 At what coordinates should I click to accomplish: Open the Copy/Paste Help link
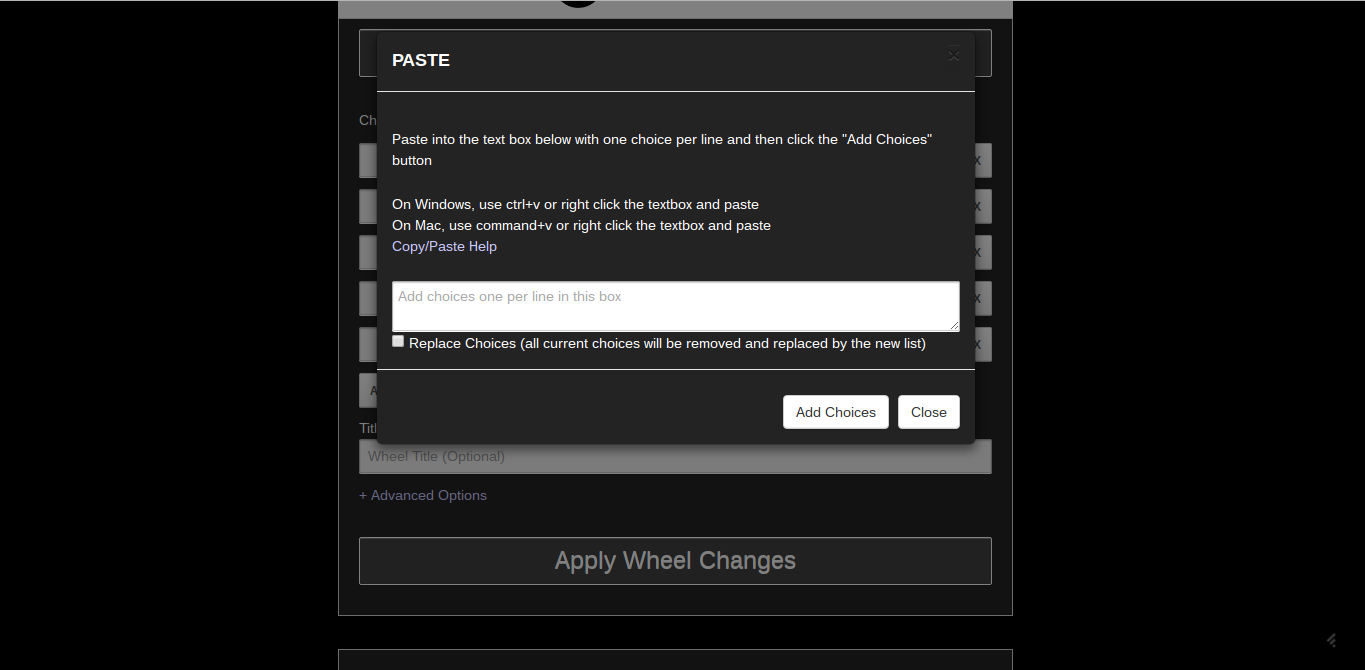pyautogui.click(x=444, y=246)
